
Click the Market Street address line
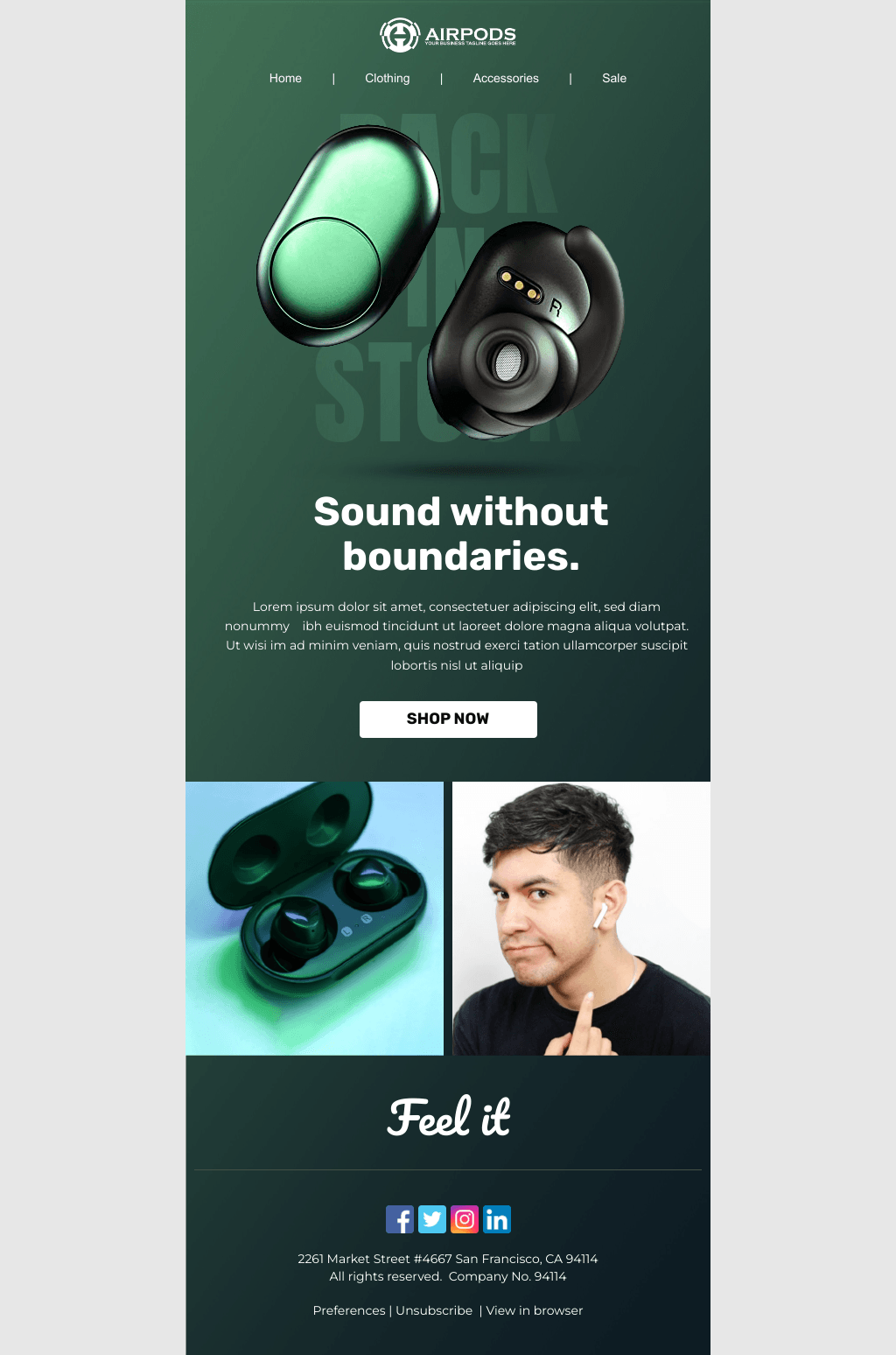448,1259
